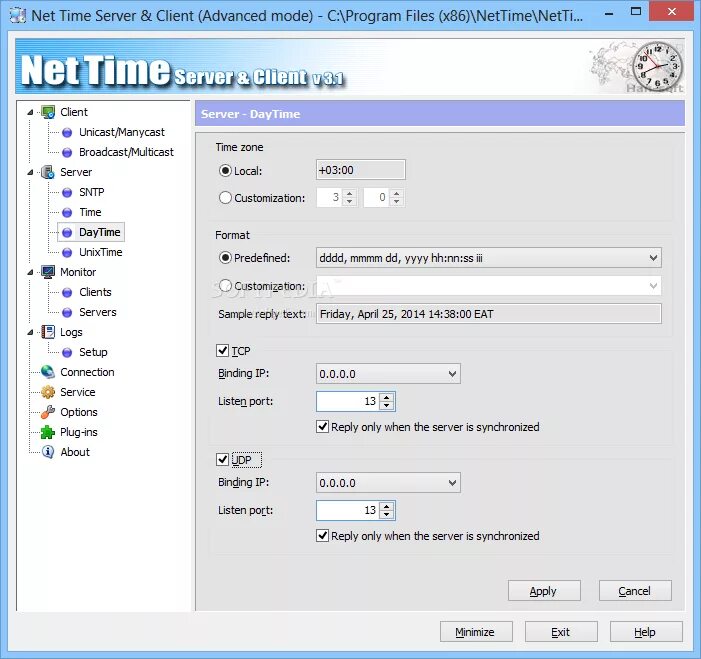
Task: Toggle the UDP checkbox
Action: (x=222, y=459)
